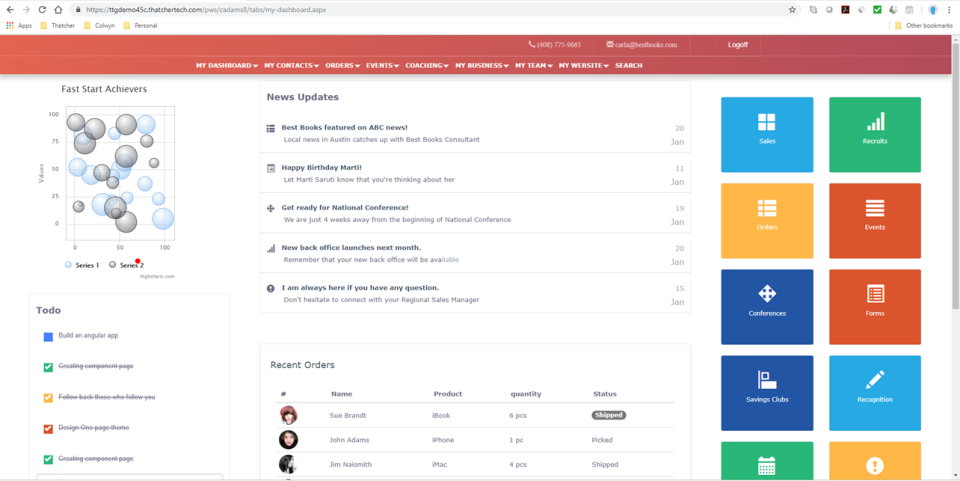Sort orders by the Status column header
Image resolution: width=960 pixels, height=481 pixels.
pyautogui.click(x=605, y=394)
